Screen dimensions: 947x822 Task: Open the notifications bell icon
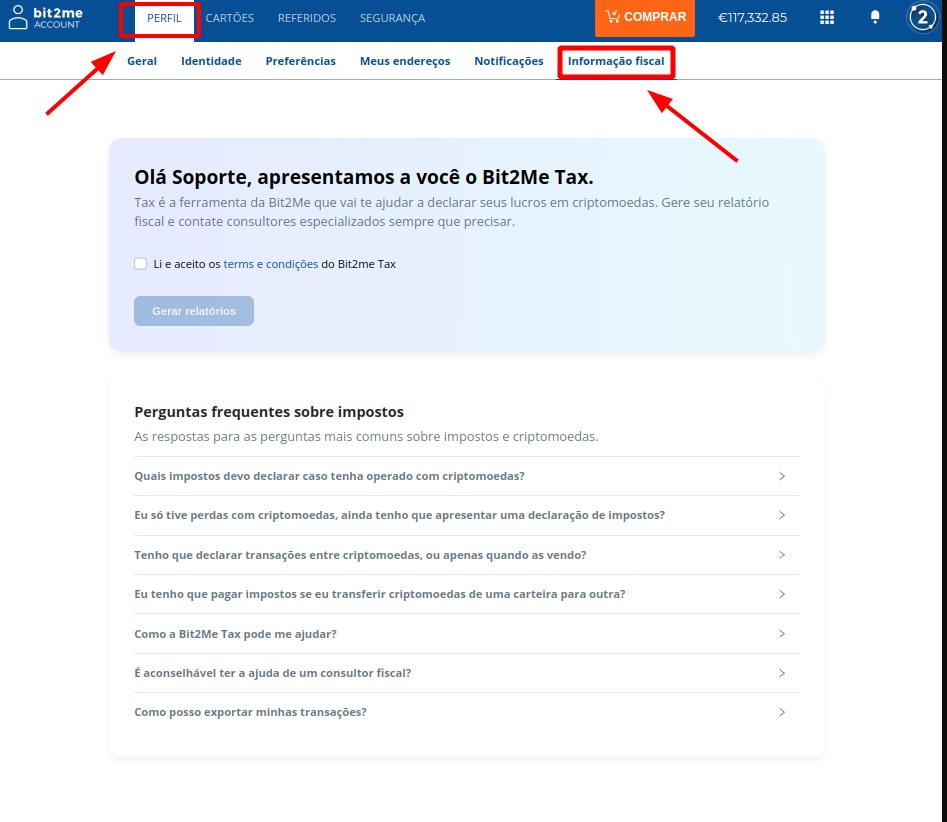click(875, 17)
